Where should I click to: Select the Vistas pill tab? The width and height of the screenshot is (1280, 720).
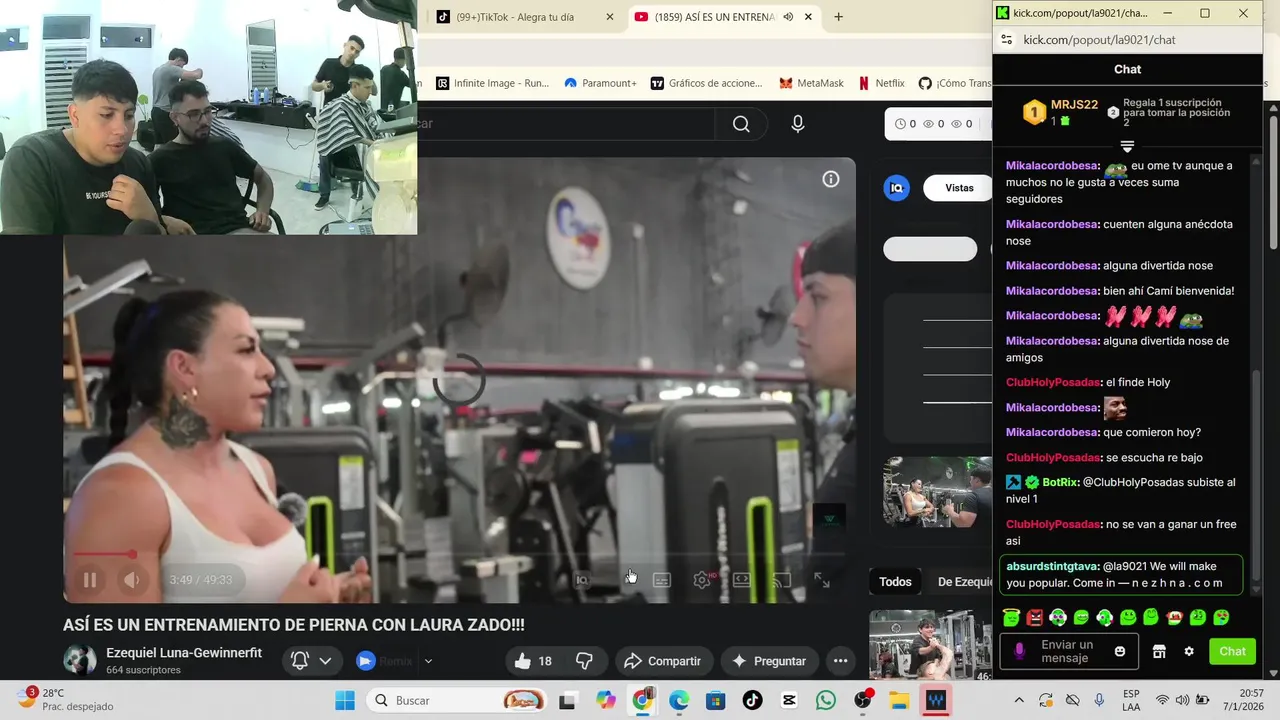(x=958, y=188)
